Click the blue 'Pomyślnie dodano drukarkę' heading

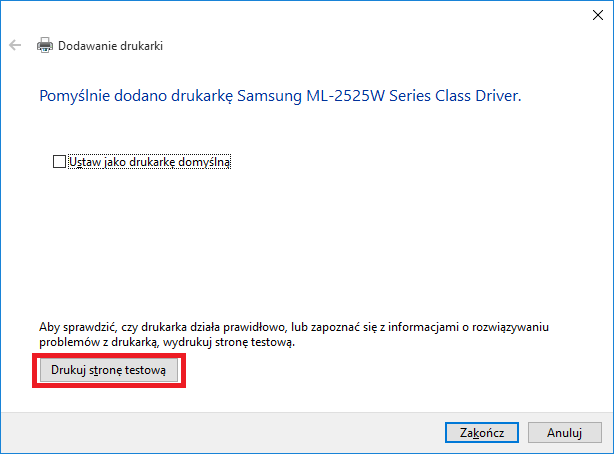pyautogui.click(x=280, y=96)
